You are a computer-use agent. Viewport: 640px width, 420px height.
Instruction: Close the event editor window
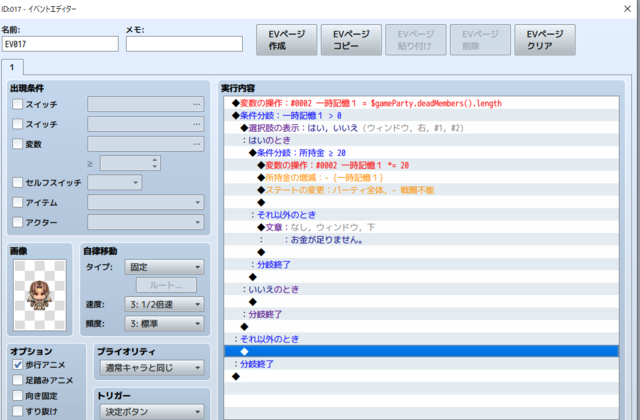(627, 9)
